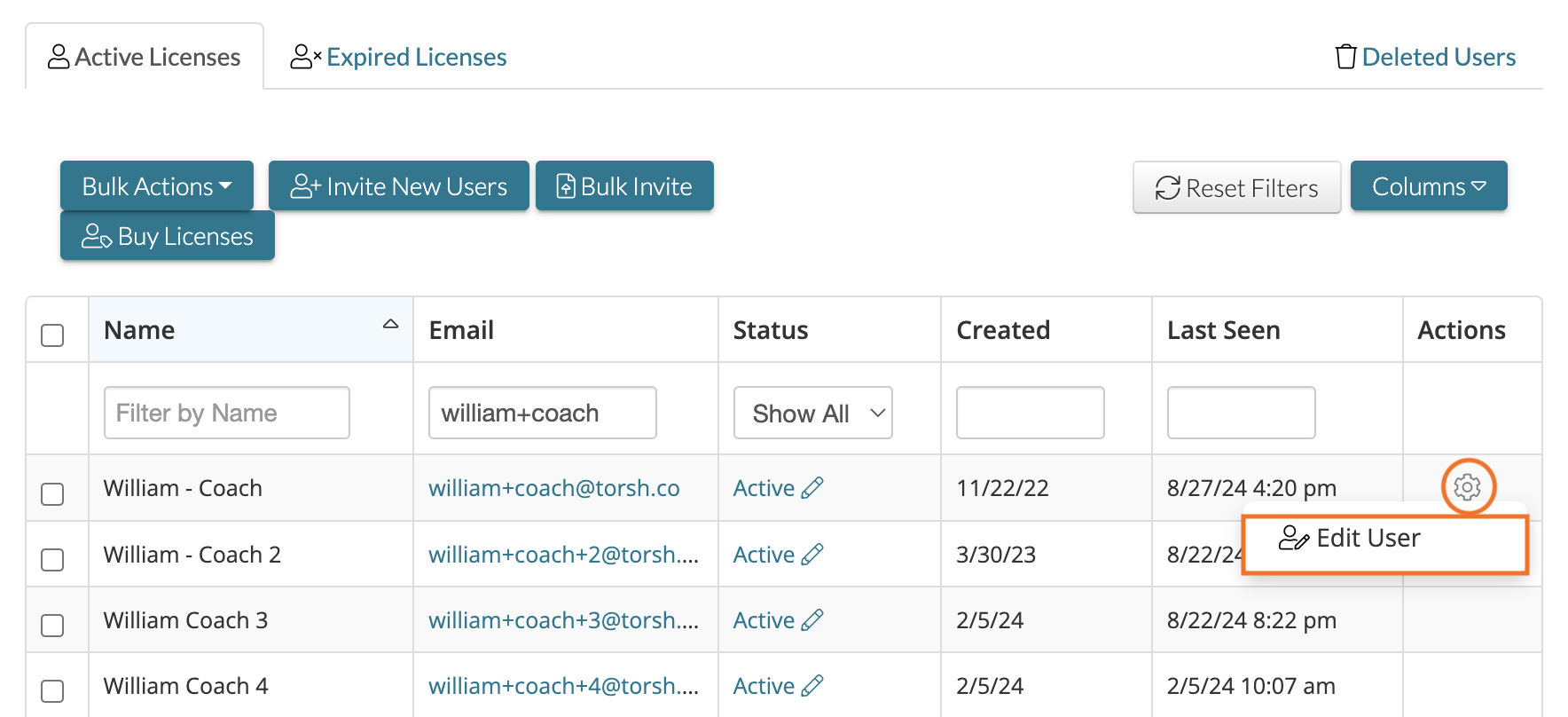
Task: Click pencil icon beside William - Coach status
Action: click(812, 487)
